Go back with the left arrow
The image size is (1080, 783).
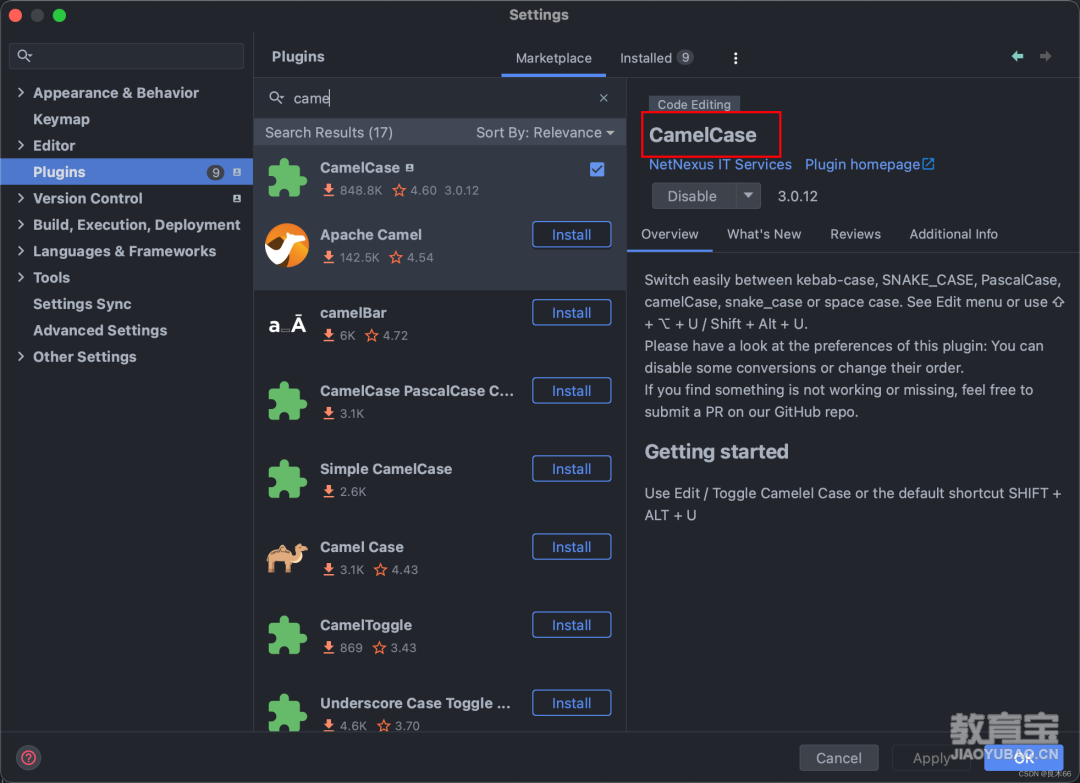[1017, 56]
